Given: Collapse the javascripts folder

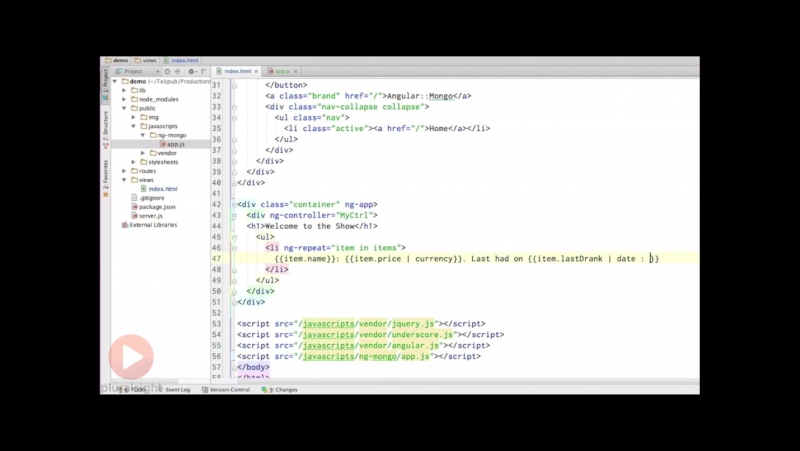Looking at the screenshot, I should point(134,126).
